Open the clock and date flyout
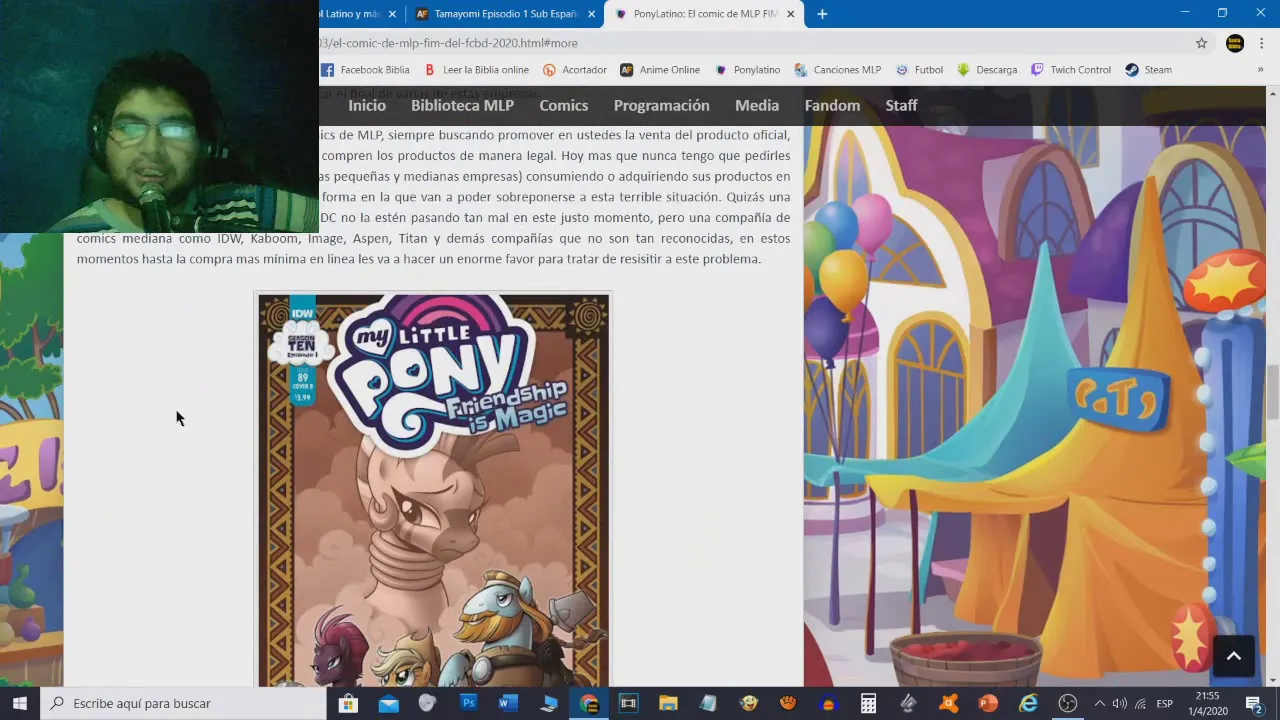This screenshot has width=1280, height=720. 1207,703
